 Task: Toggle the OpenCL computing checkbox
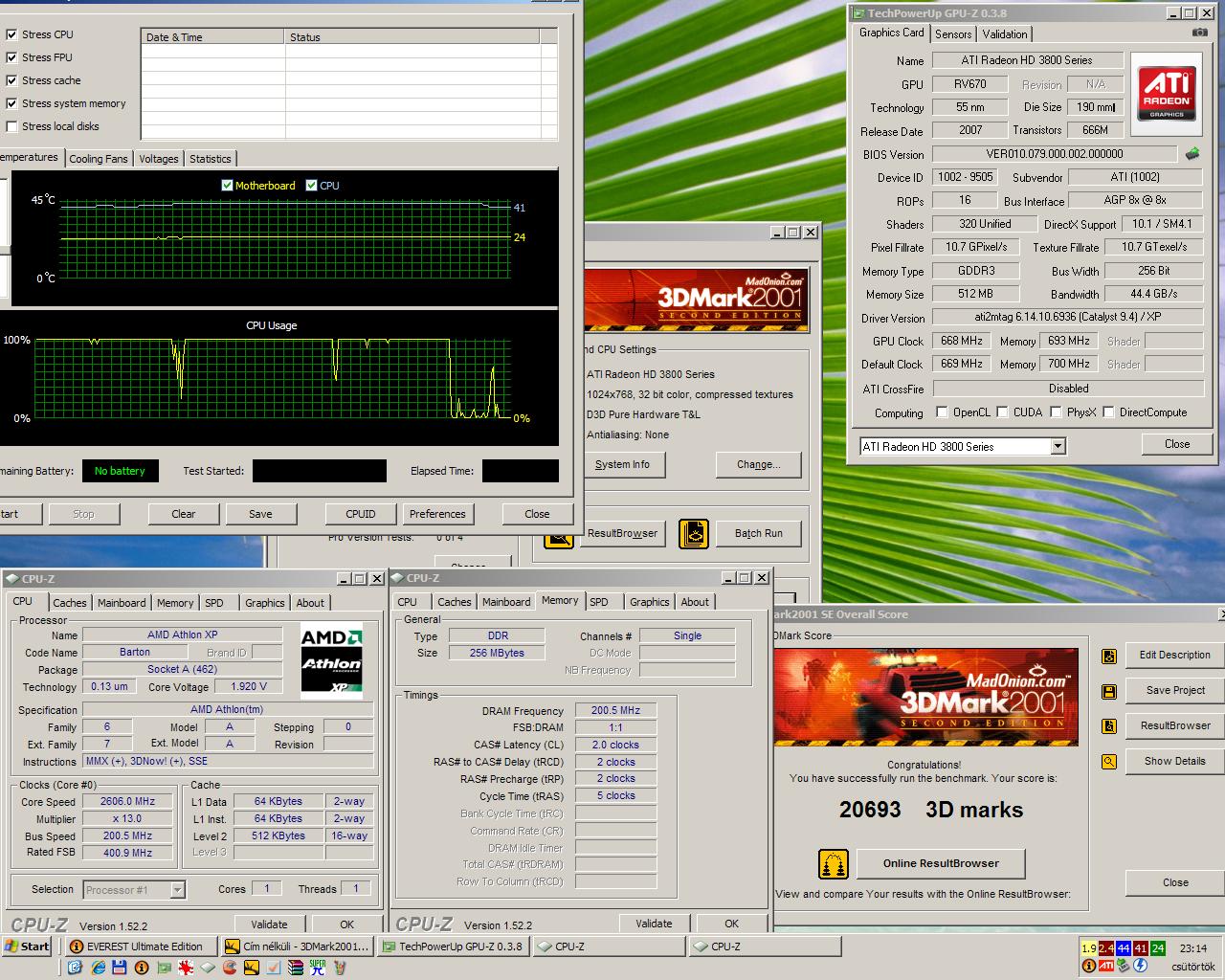(942, 412)
